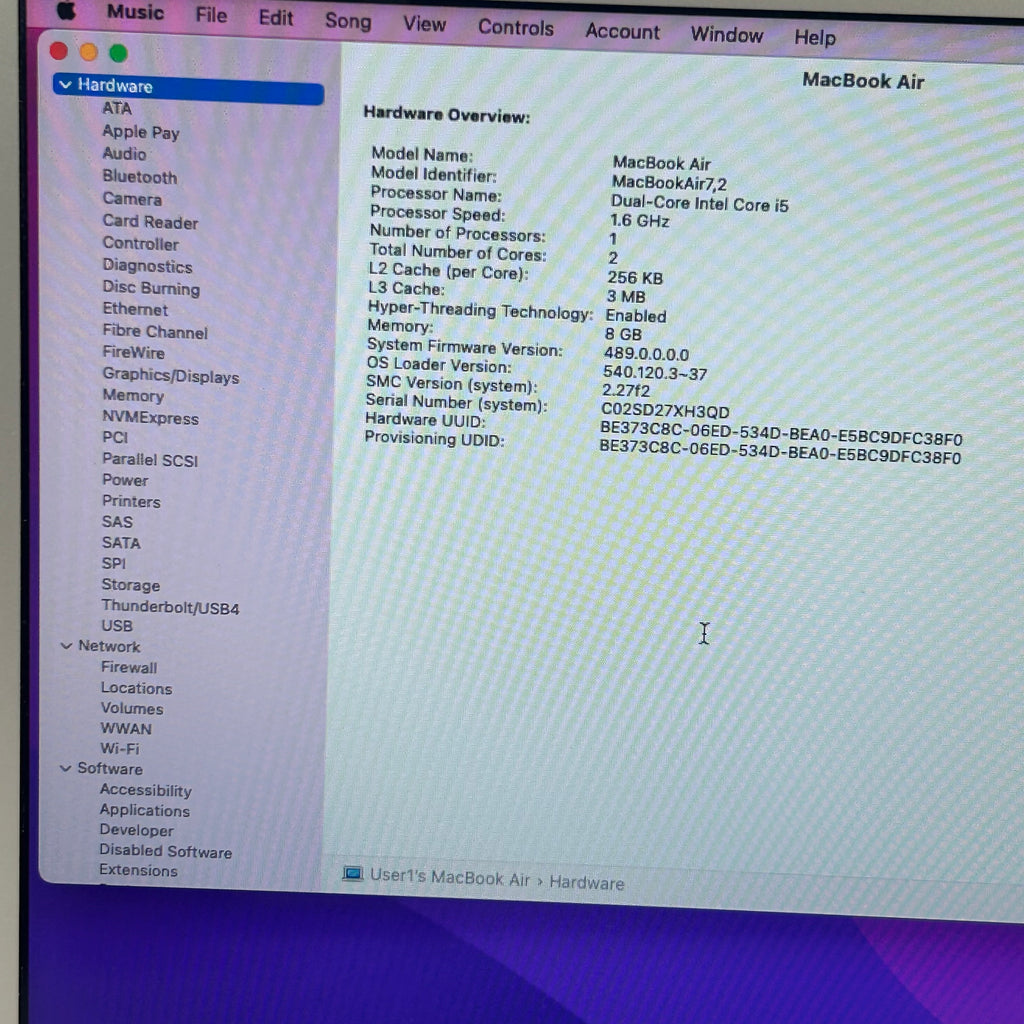The width and height of the screenshot is (1024, 1024).
Task: Select Developer under Software
Action: pyautogui.click(x=136, y=830)
